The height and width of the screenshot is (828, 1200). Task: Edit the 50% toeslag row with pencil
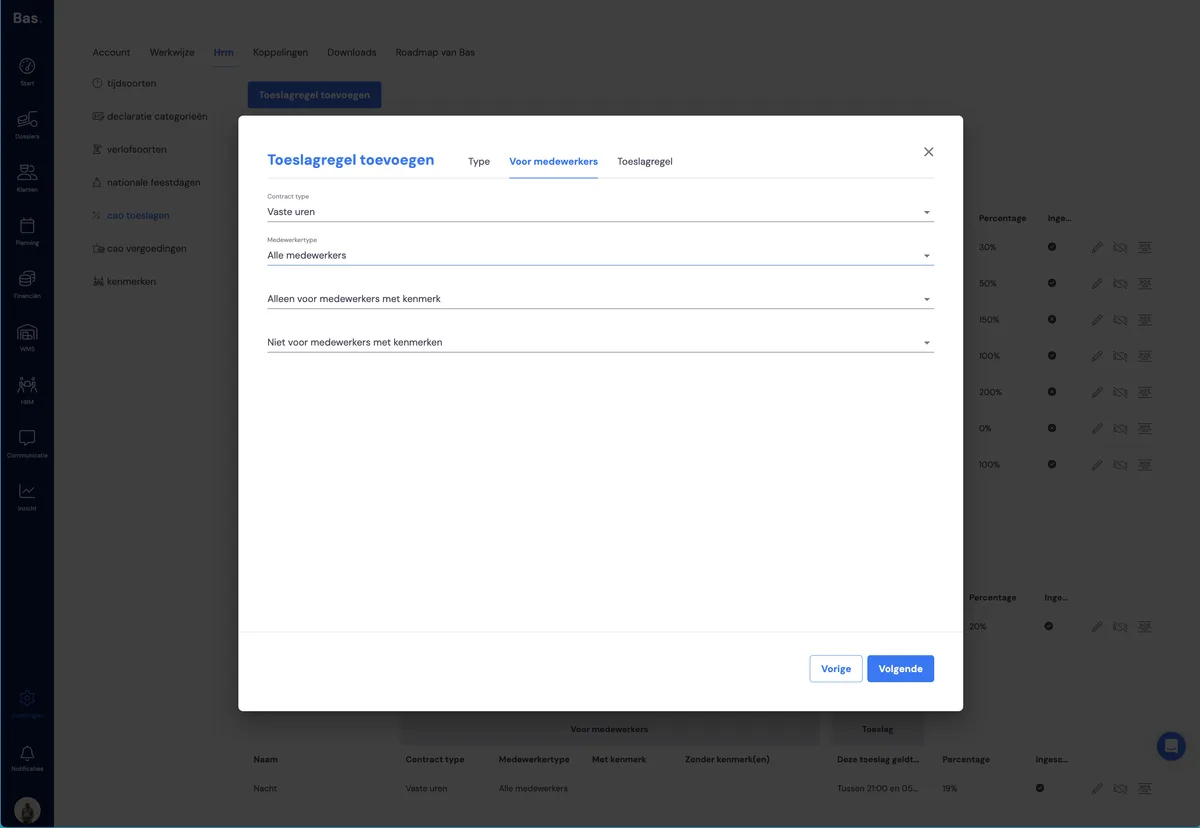pos(1097,283)
